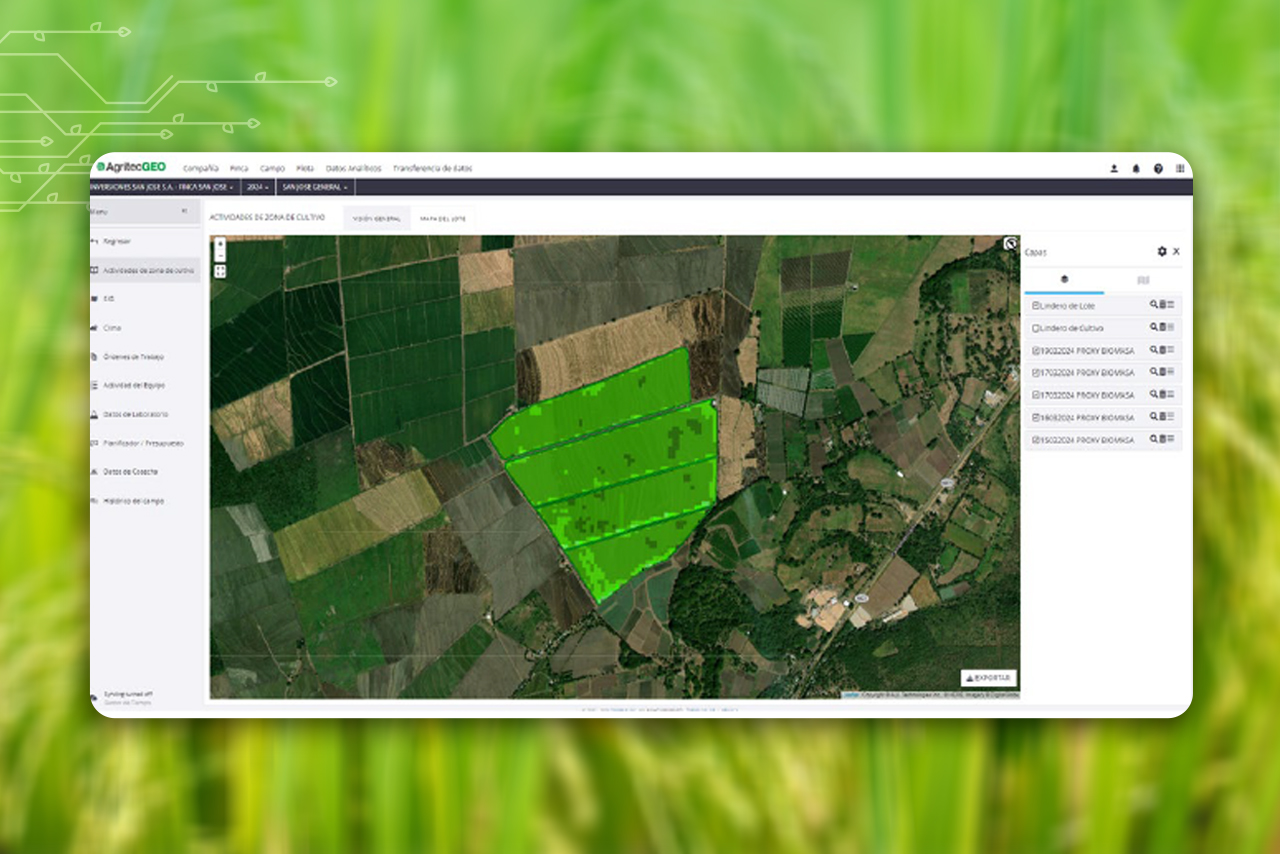Enable the Lindero de Cultivo checkbox
This screenshot has height=854, width=1280.
click(x=1036, y=327)
